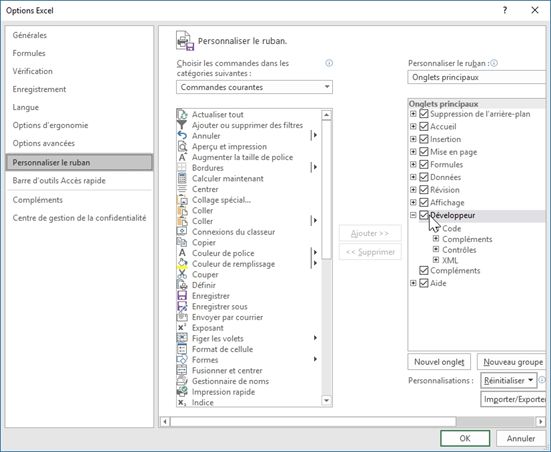This screenshot has height=452, width=551.
Task: Click the Ajouter >> button
Action: (370, 233)
